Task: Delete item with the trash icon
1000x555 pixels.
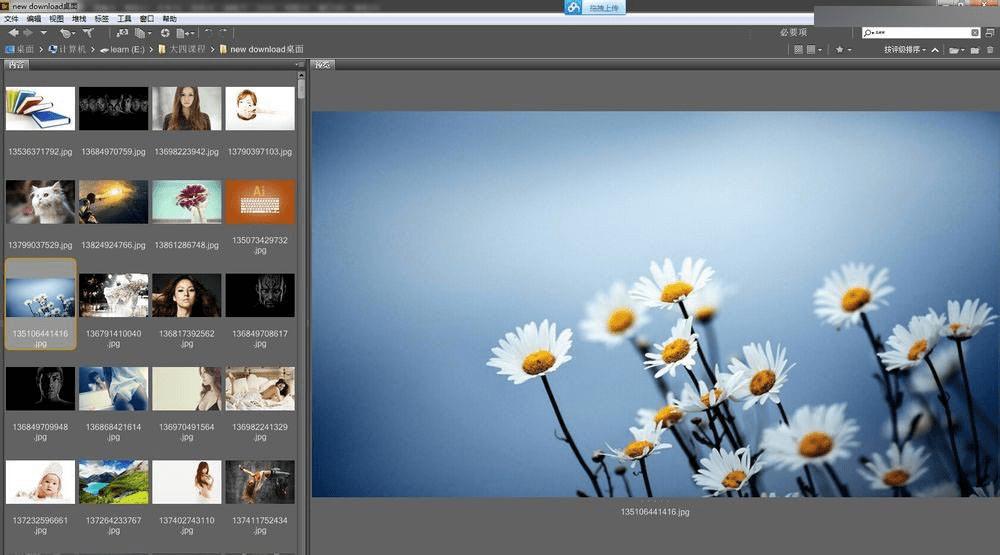Action: 990,49
